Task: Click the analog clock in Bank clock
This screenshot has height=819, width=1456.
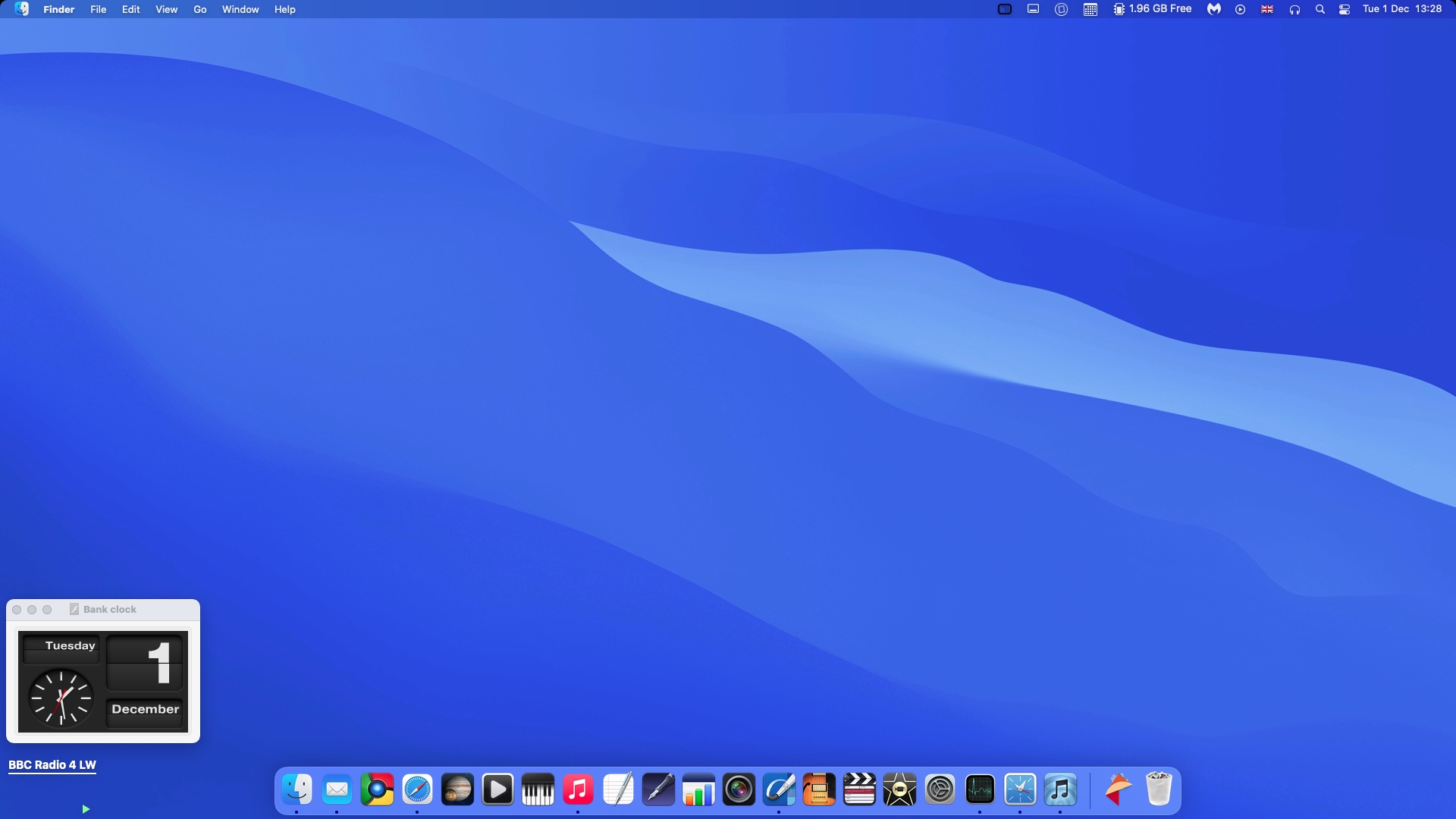Action: (61, 698)
